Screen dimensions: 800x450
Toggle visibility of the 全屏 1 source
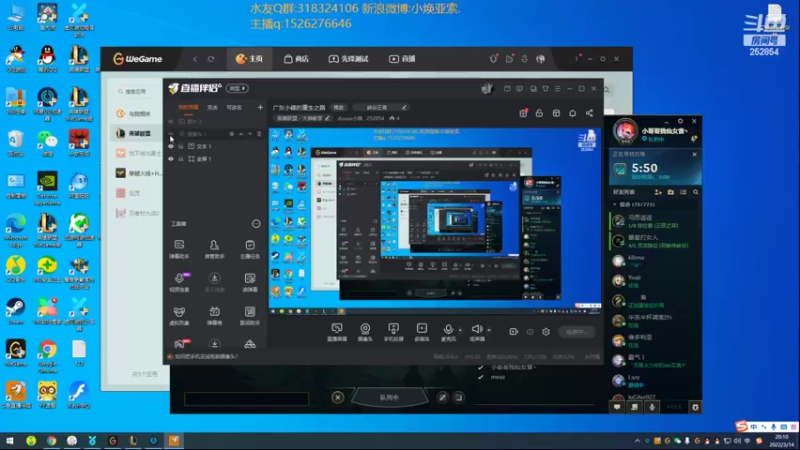(171, 159)
